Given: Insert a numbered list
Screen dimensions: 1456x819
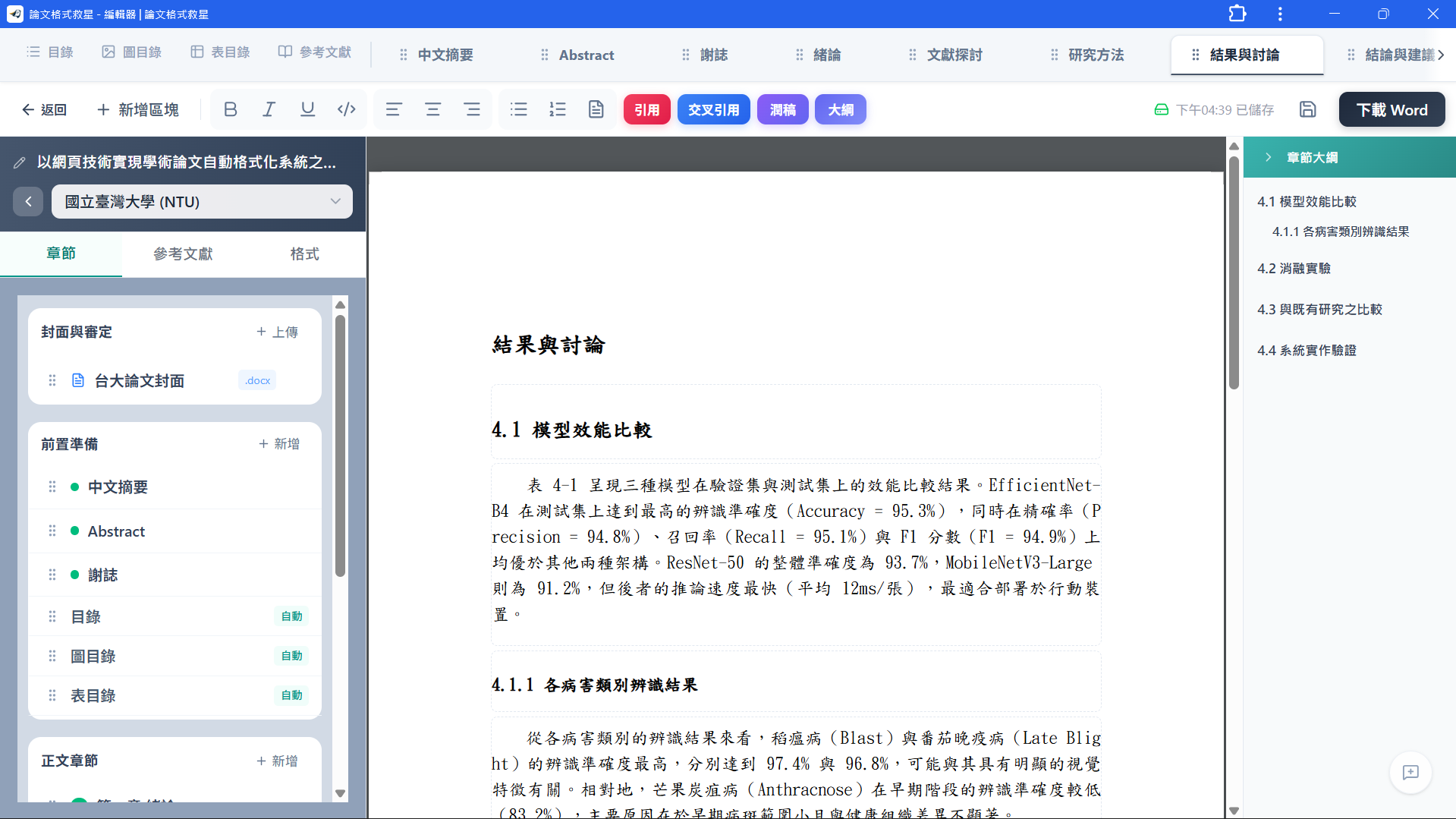Looking at the screenshot, I should (558, 109).
